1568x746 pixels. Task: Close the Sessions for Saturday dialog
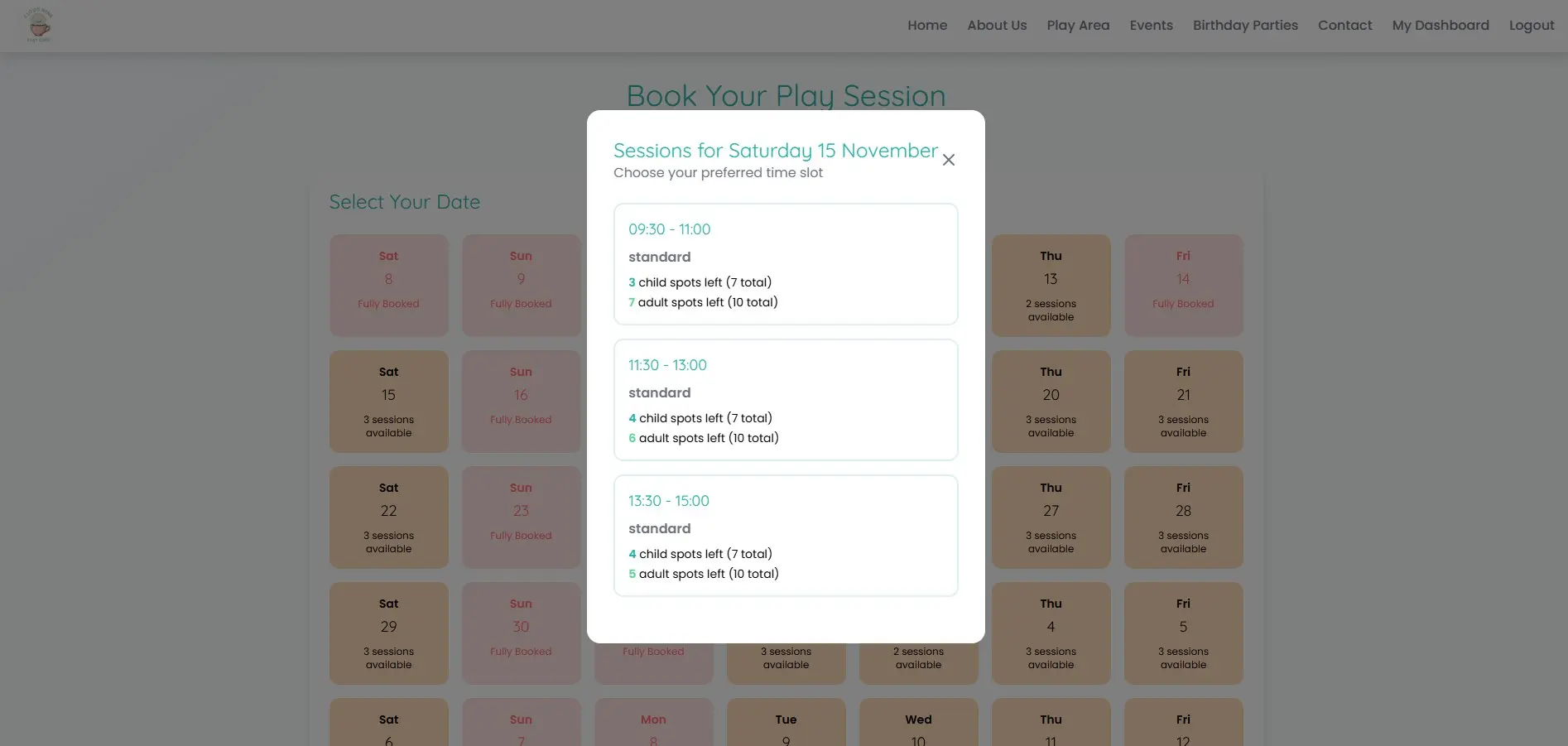tap(949, 160)
